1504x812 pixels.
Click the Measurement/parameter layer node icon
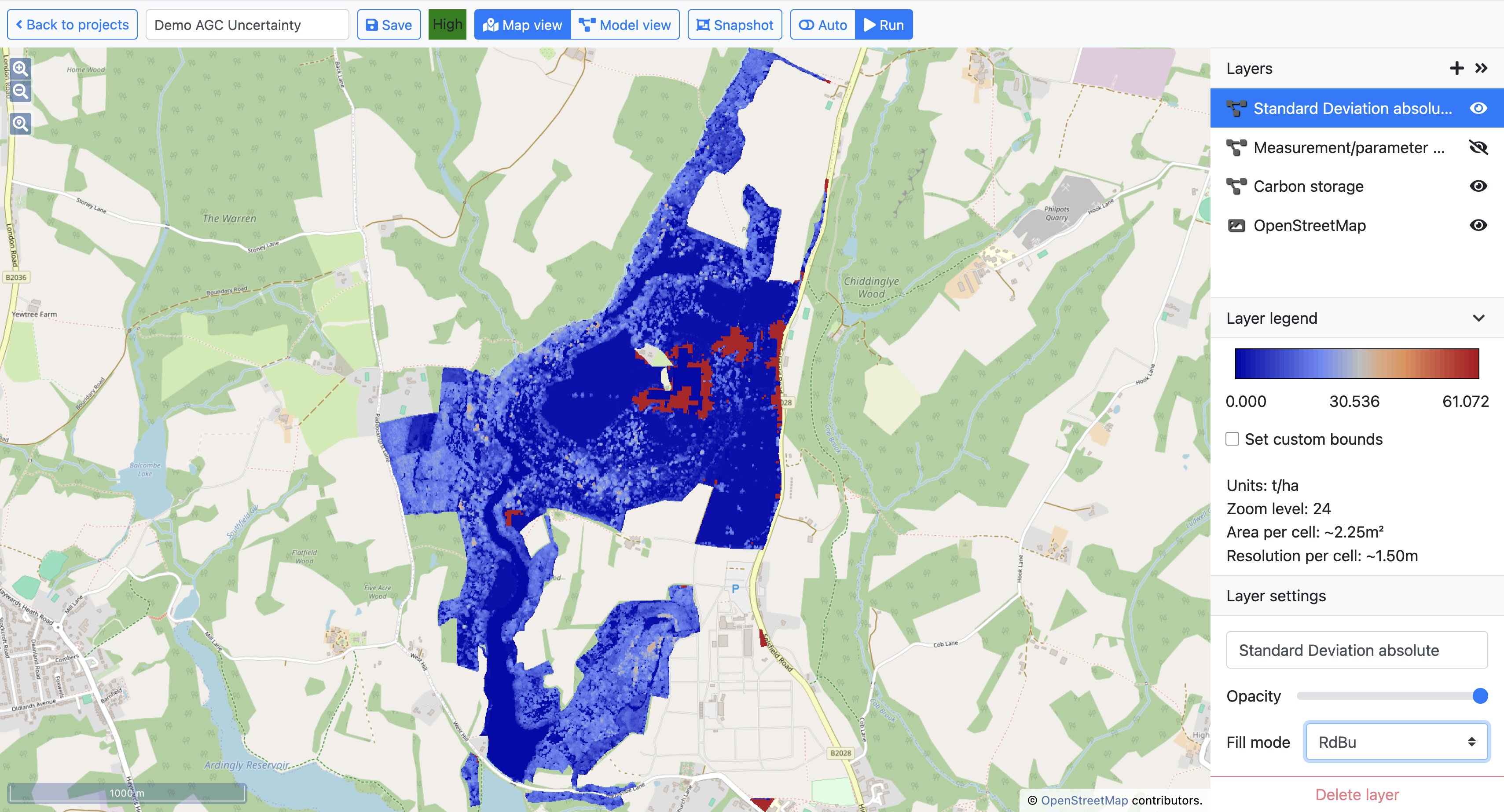point(1236,148)
